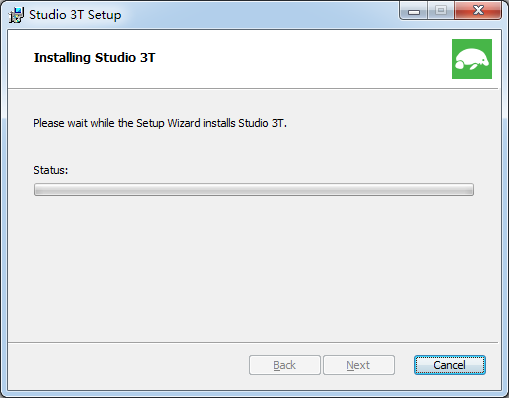Viewport: 509px width, 398px height.
Task: Click the Status: label
Action: coord(51,170)
